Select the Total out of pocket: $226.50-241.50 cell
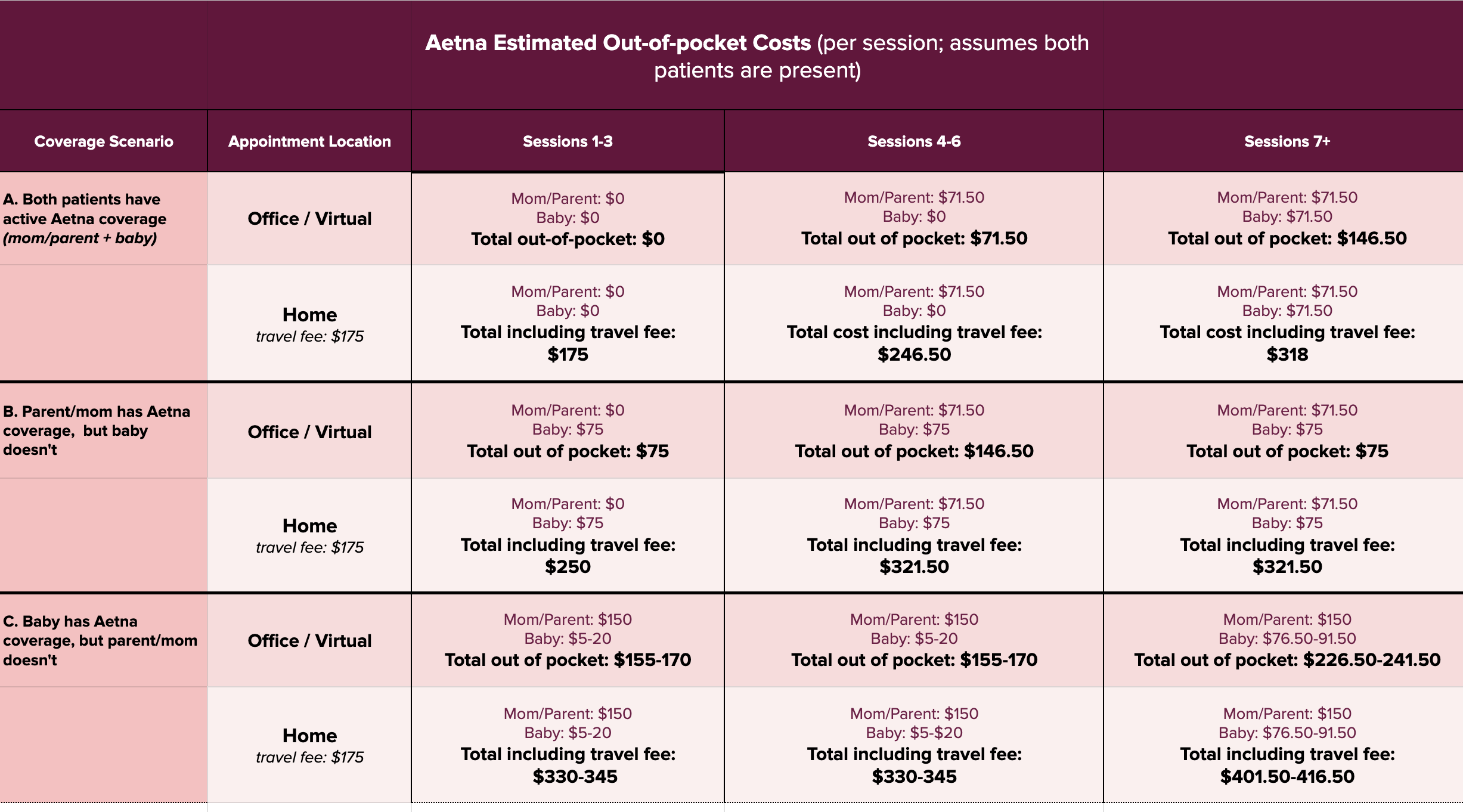 point(1287,640)
